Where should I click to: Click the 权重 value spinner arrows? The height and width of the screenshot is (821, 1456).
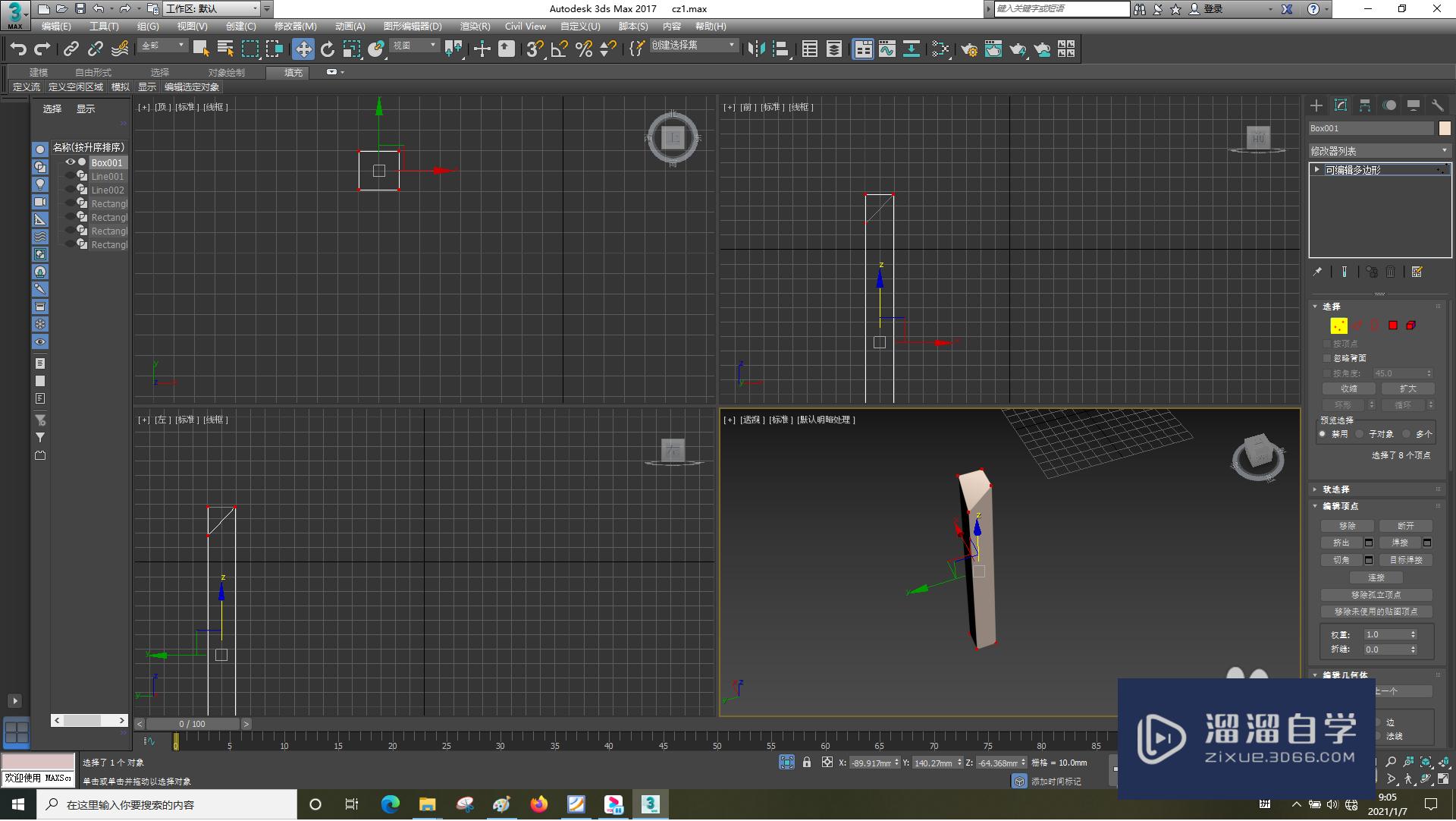pos(1413,634)
